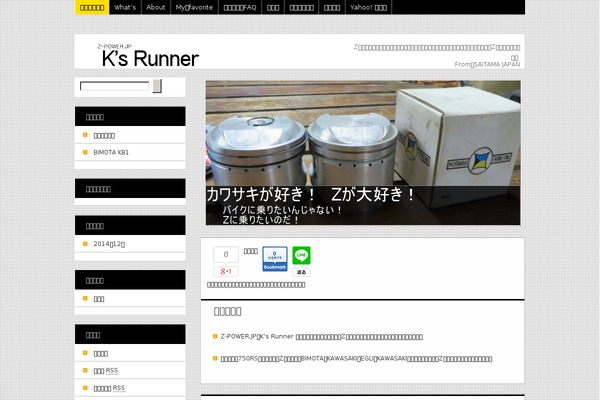Image resolution: width=600 pixels, height=400 pixels.
Task: Click the share count bubble showing 0
Action: pos(226,255)
